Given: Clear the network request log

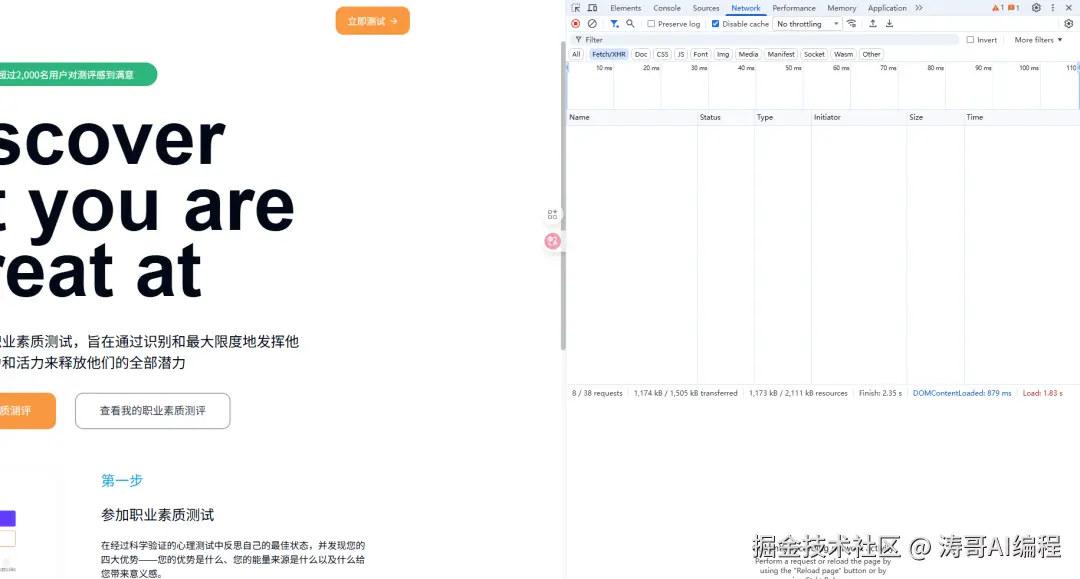Looking at the screenshot, I should tap(592, 23).
